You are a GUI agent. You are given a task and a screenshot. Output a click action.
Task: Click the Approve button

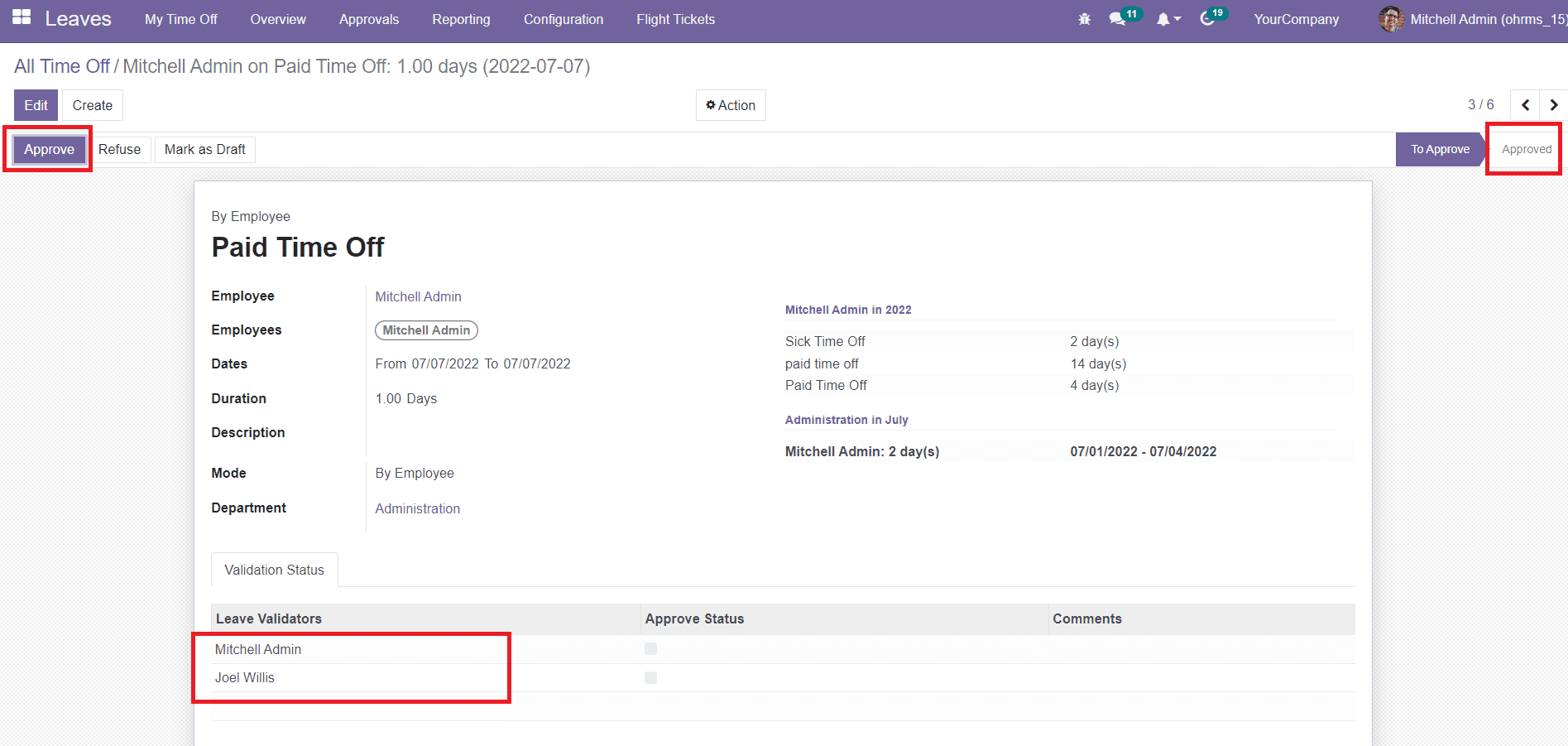(x=49, y=149)
